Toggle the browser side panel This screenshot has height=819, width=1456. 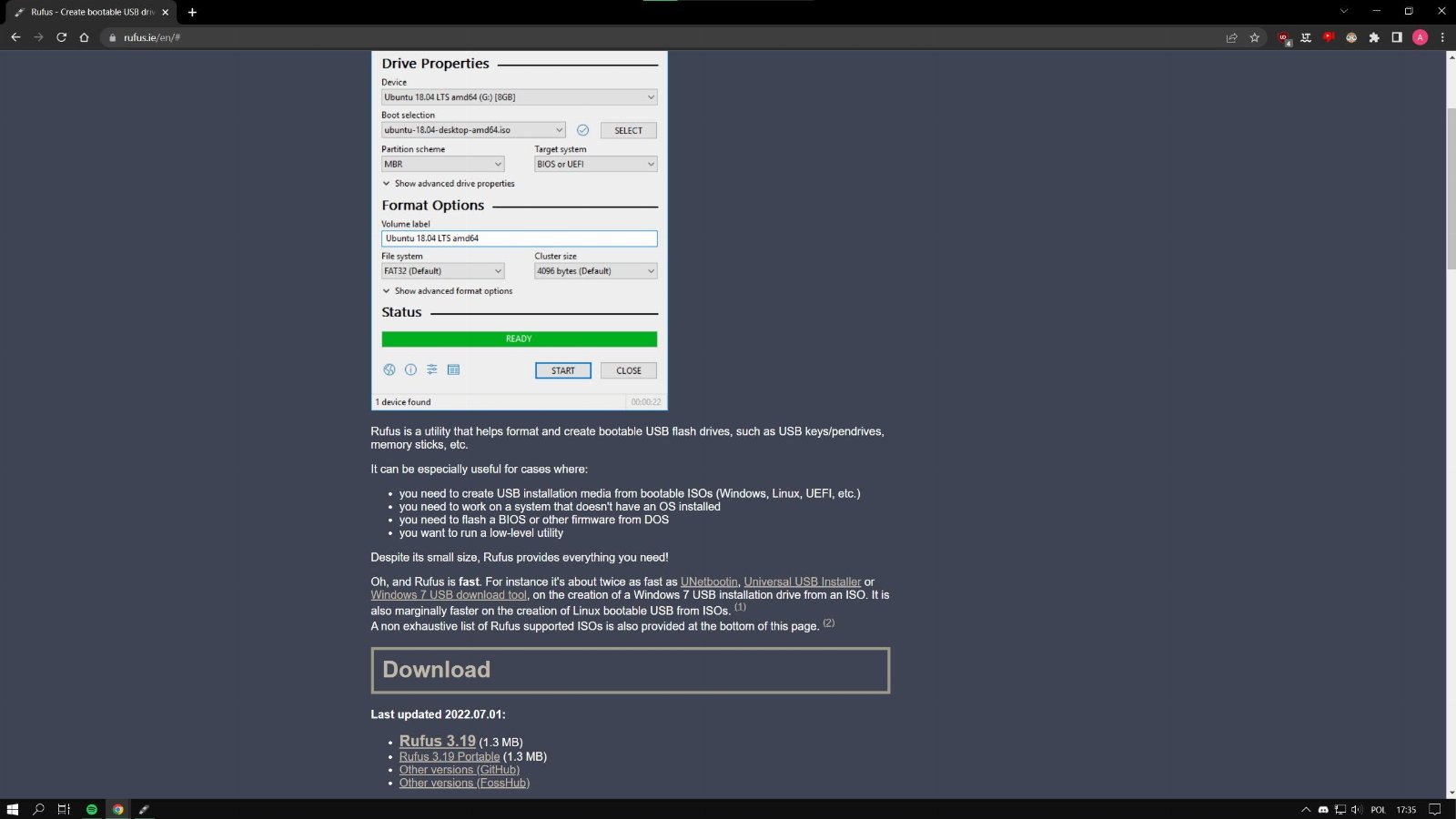[1397, 37]
